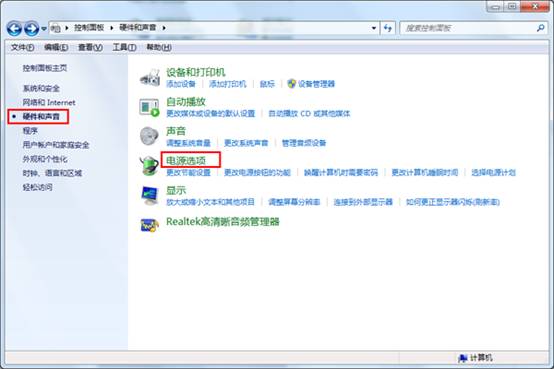554x369 pixels.
Task: Open Realtek高清晰音频管理器 link
Action: coord(223,222)
